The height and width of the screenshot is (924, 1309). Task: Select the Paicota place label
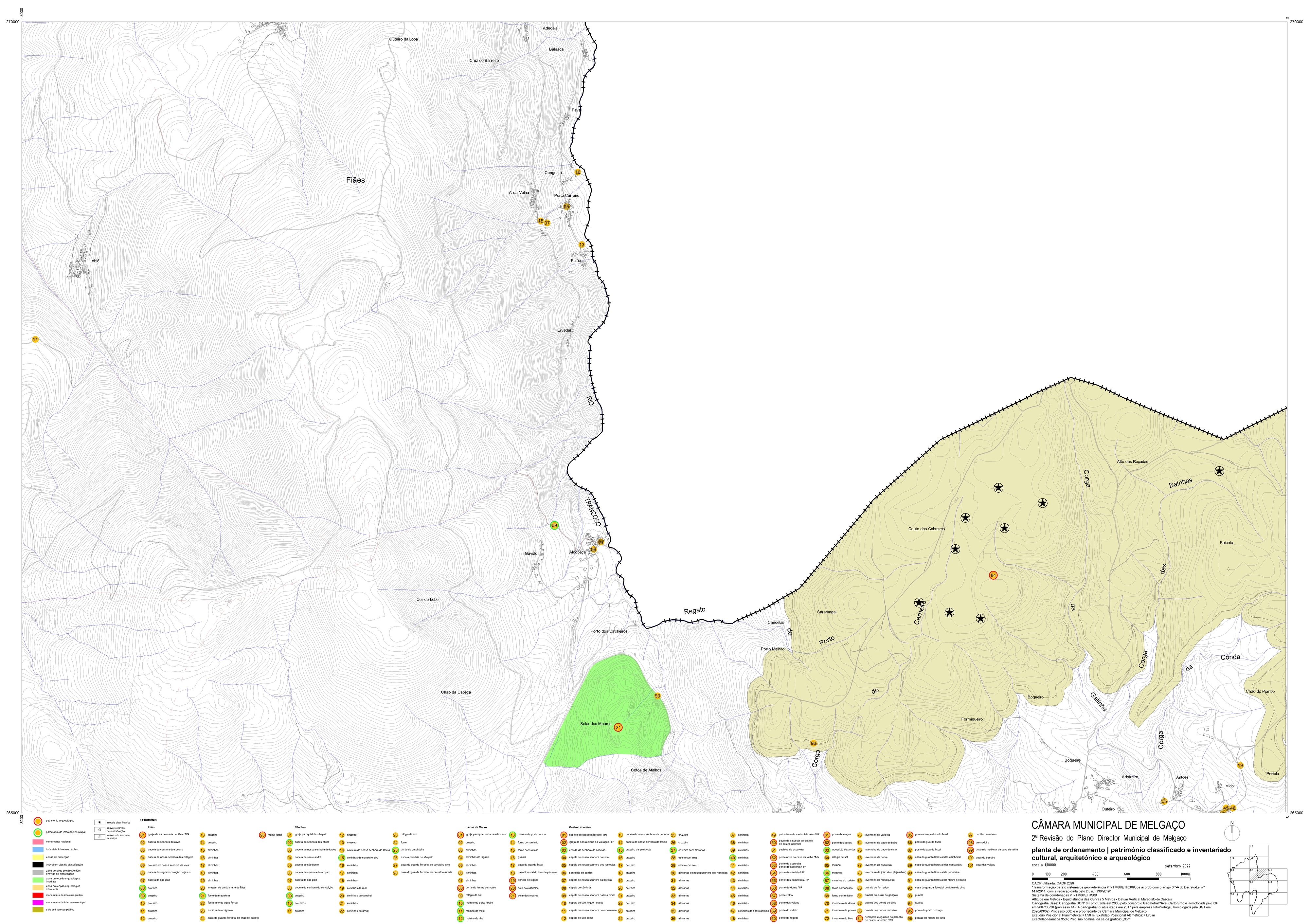coord(1226,542)
